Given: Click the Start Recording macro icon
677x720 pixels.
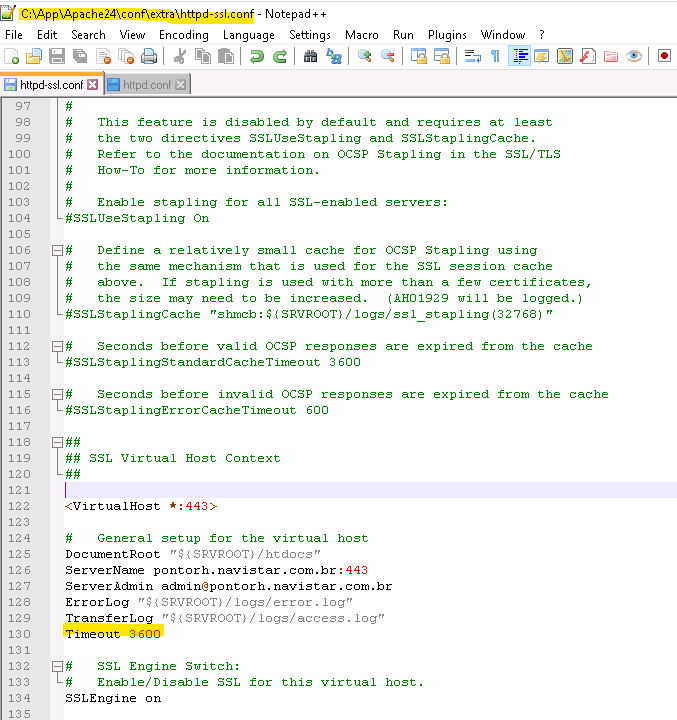Looking at the screenshot, I should click(664, 56).
